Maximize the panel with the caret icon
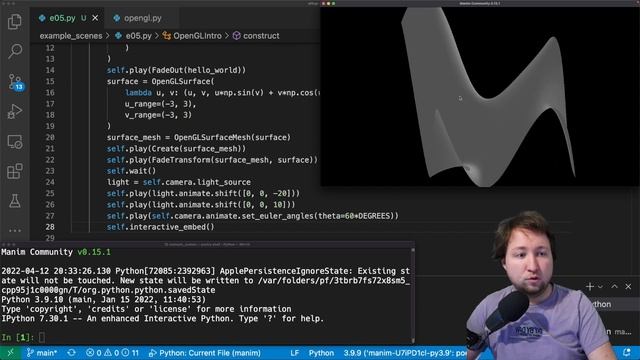This screenshot has width=640, height=360. [614, 287]
